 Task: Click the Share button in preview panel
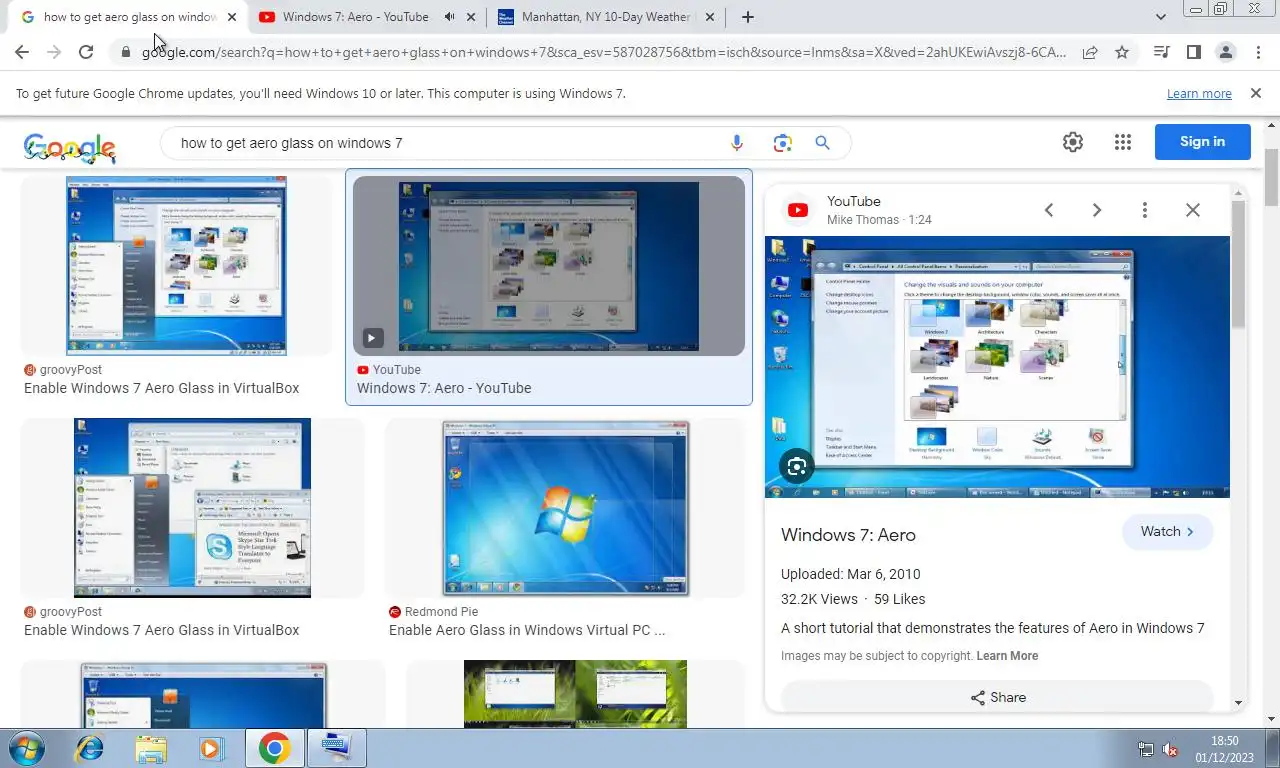point(997,697)
